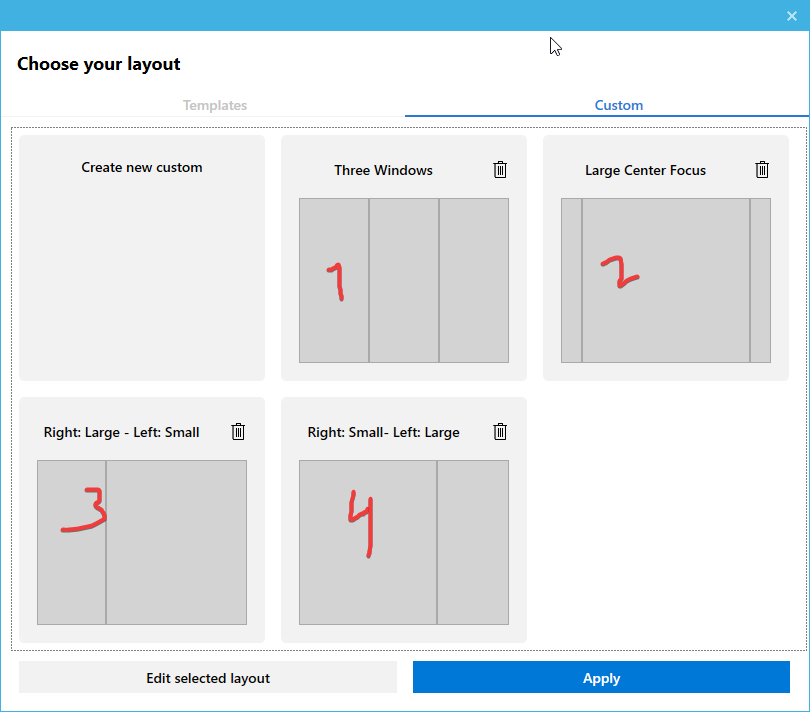
Task: Click the Three Windows title text
Action: pos(383,171)
